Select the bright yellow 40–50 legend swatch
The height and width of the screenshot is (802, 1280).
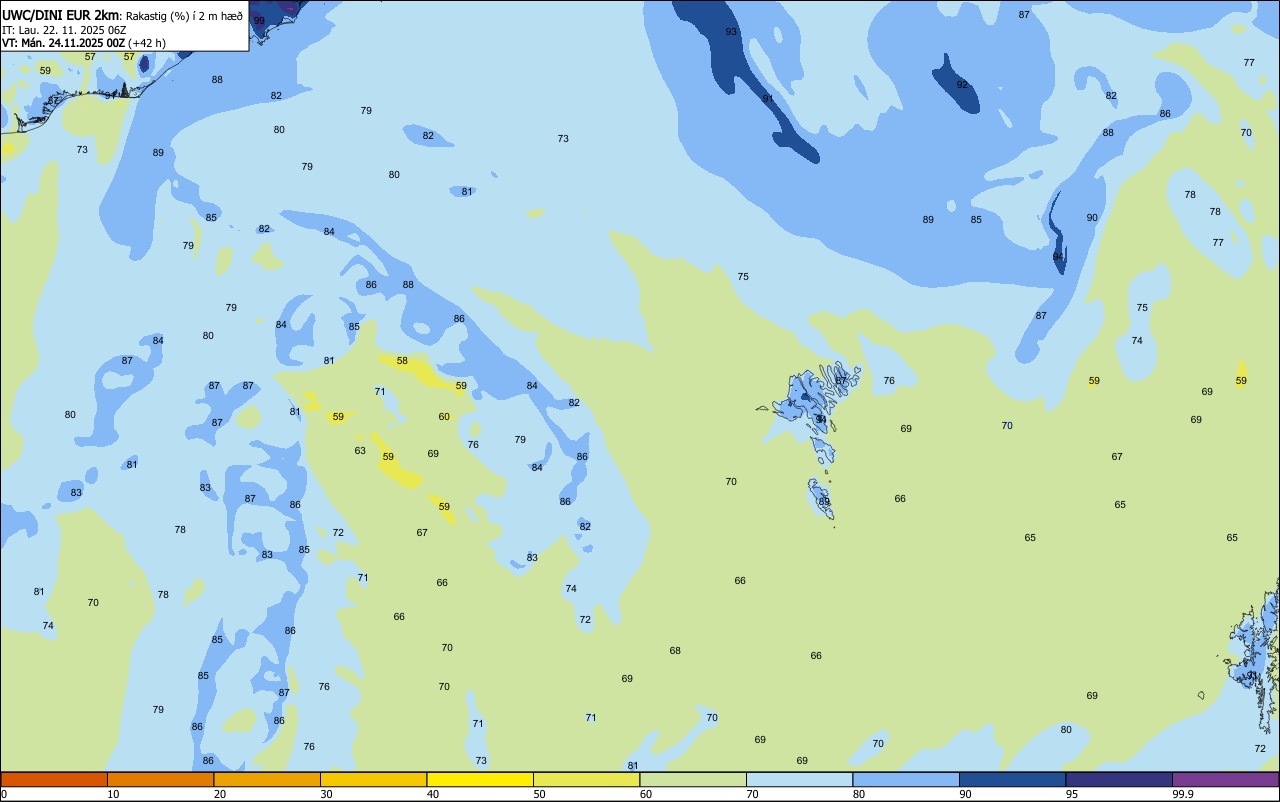(480, 779)
